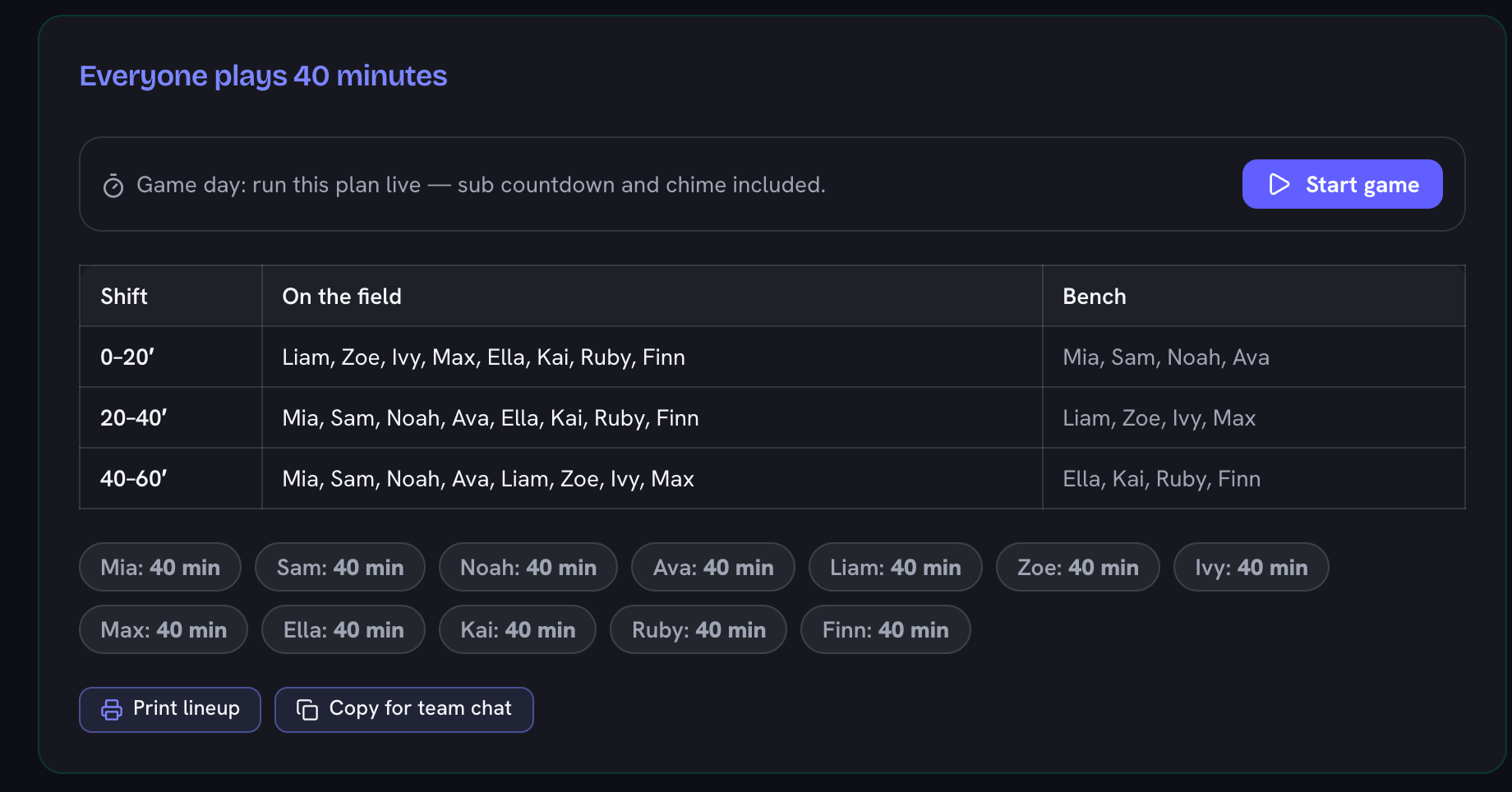1512x792 pixels.
Task: Select the Sam: 40 min chip
Action: click(x=340, y=567)
